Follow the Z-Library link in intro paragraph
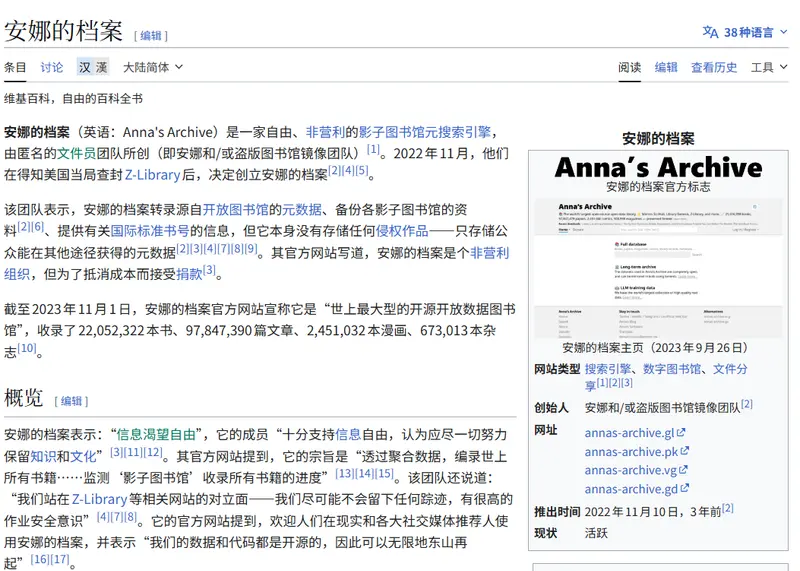Image resolution: width=800 pixels, height=571 pixels. (153, 175)
